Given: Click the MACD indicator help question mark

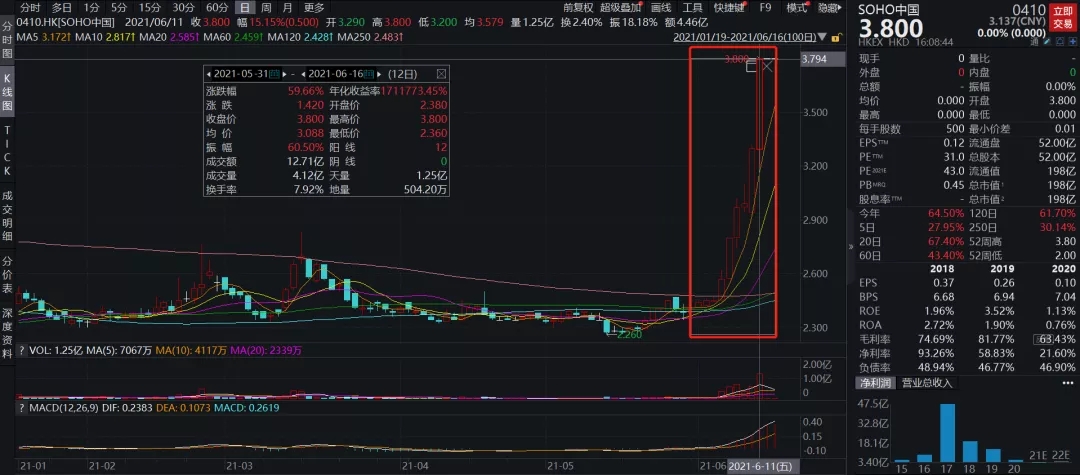Looking at the screenshot, I should 23,409.
